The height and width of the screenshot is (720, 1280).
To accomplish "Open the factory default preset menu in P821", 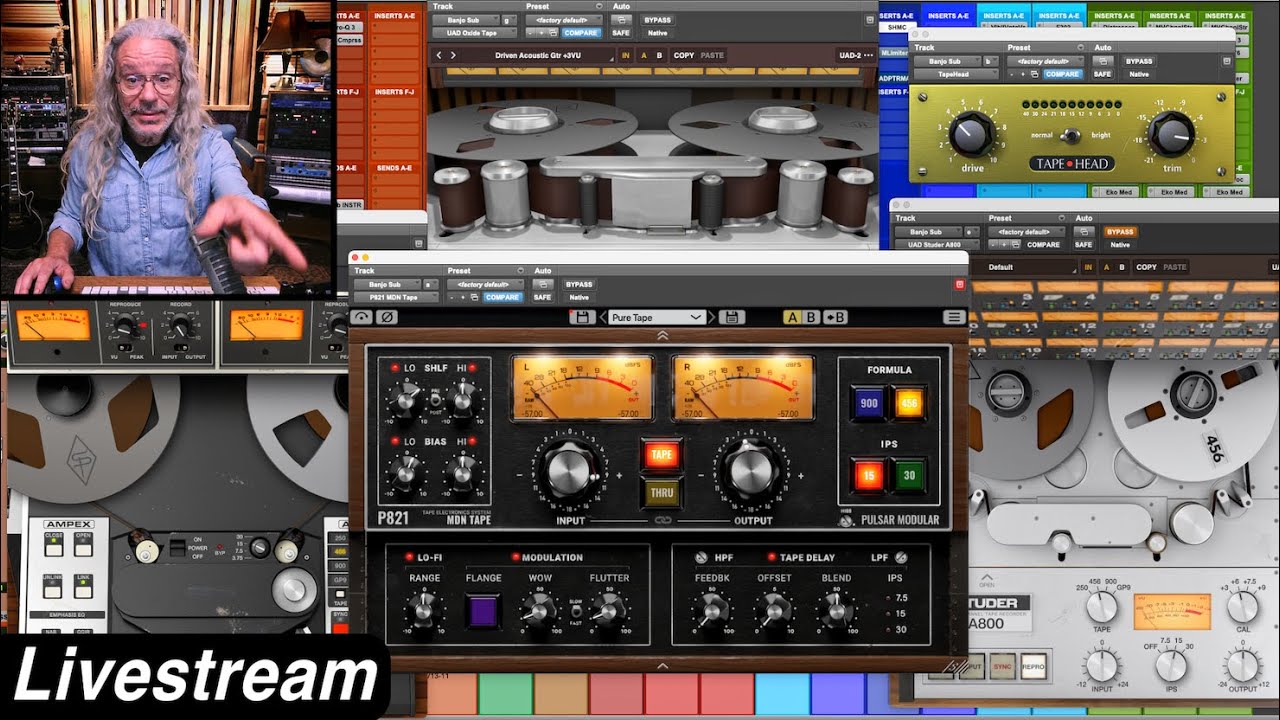I will tap(484, 284).
